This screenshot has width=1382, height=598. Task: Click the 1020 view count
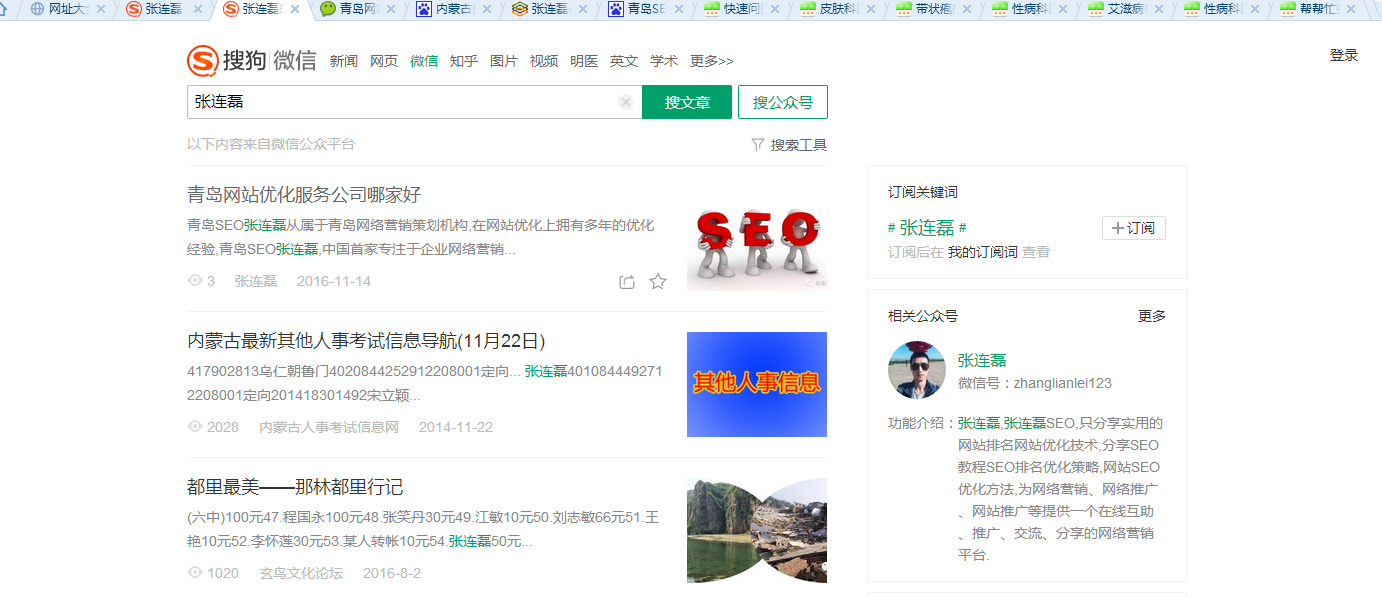coord(223,573)
